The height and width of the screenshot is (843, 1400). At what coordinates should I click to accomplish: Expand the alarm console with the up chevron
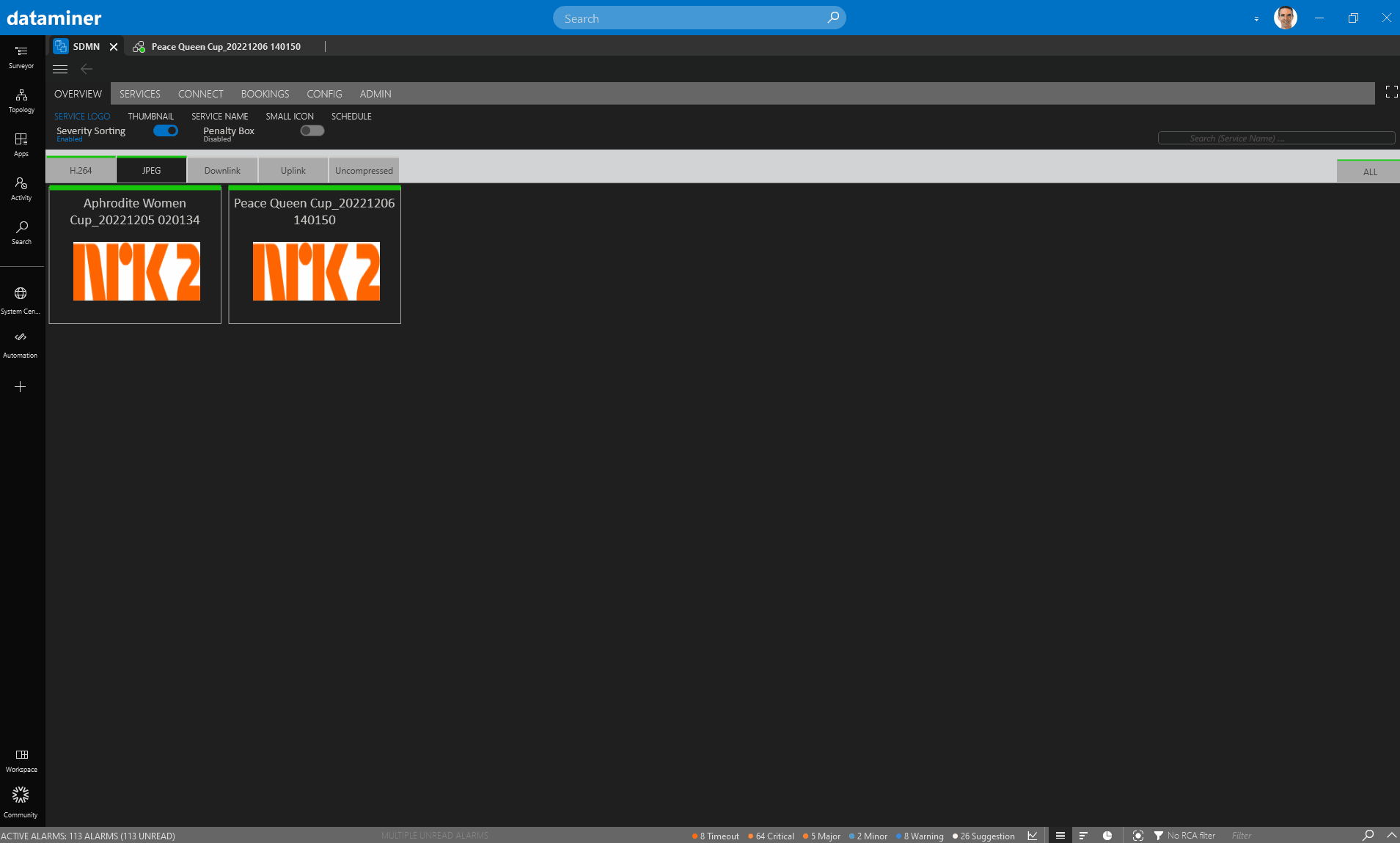point(1391,836)
